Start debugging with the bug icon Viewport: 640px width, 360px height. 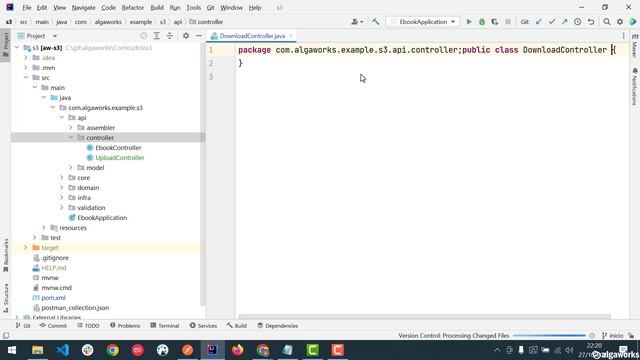click(x=482, y=22)
